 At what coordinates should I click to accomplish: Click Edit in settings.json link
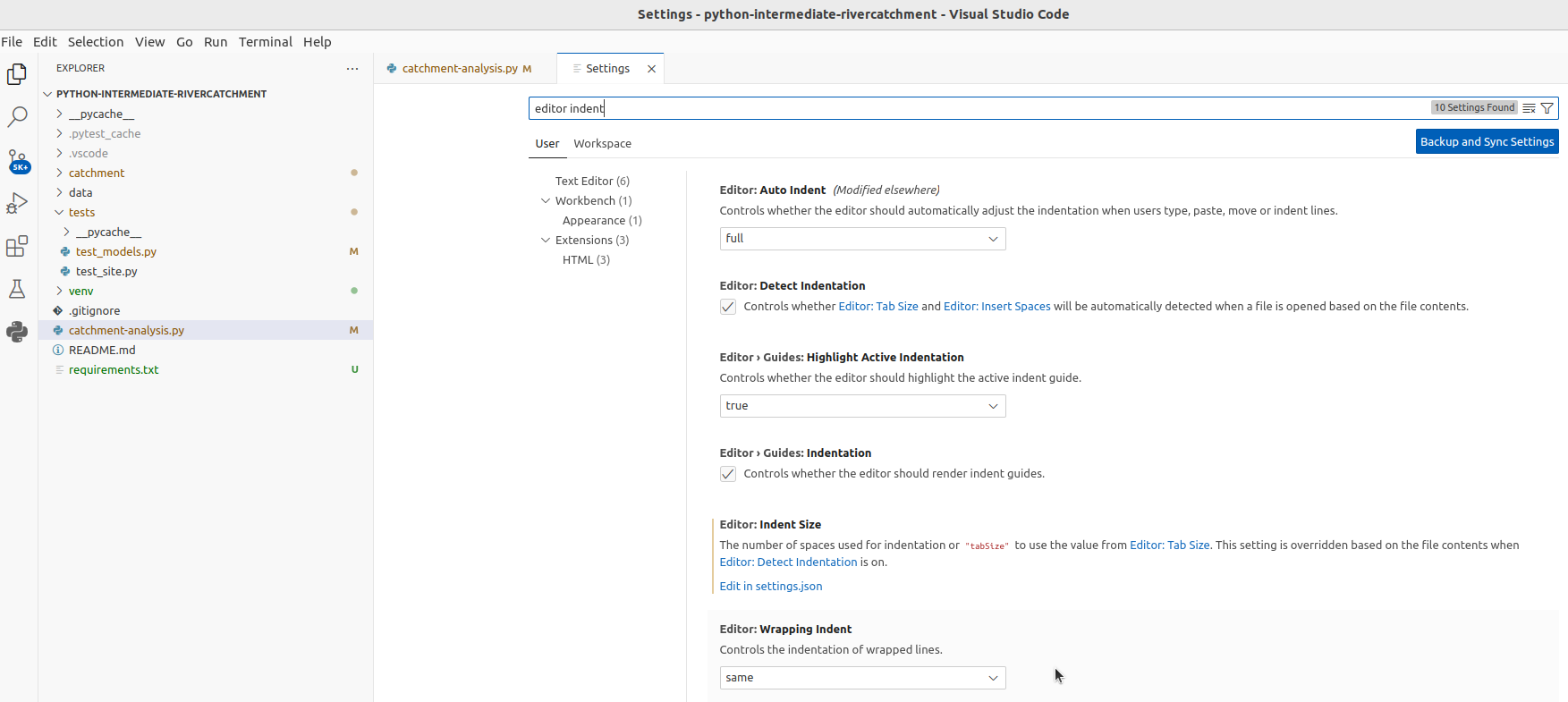pos(771,587)
